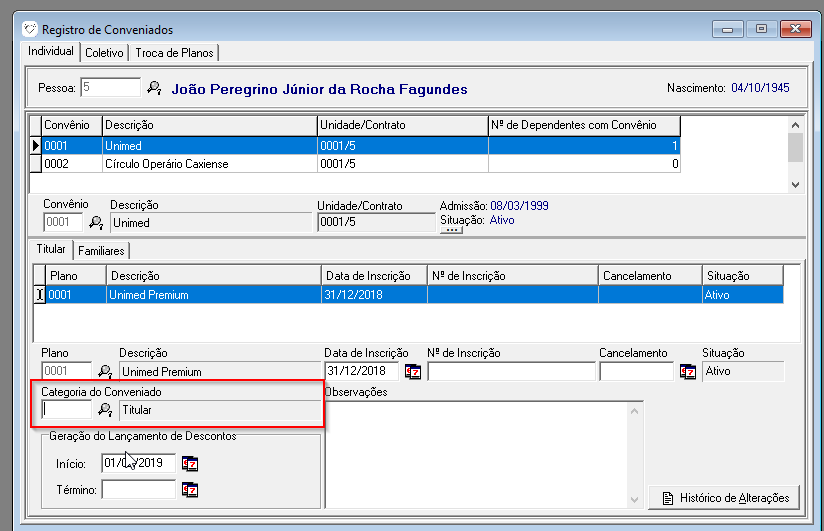Click the search icon next to Pessoa field
Viewport: 824px width, 531px height.
point(154,88)
